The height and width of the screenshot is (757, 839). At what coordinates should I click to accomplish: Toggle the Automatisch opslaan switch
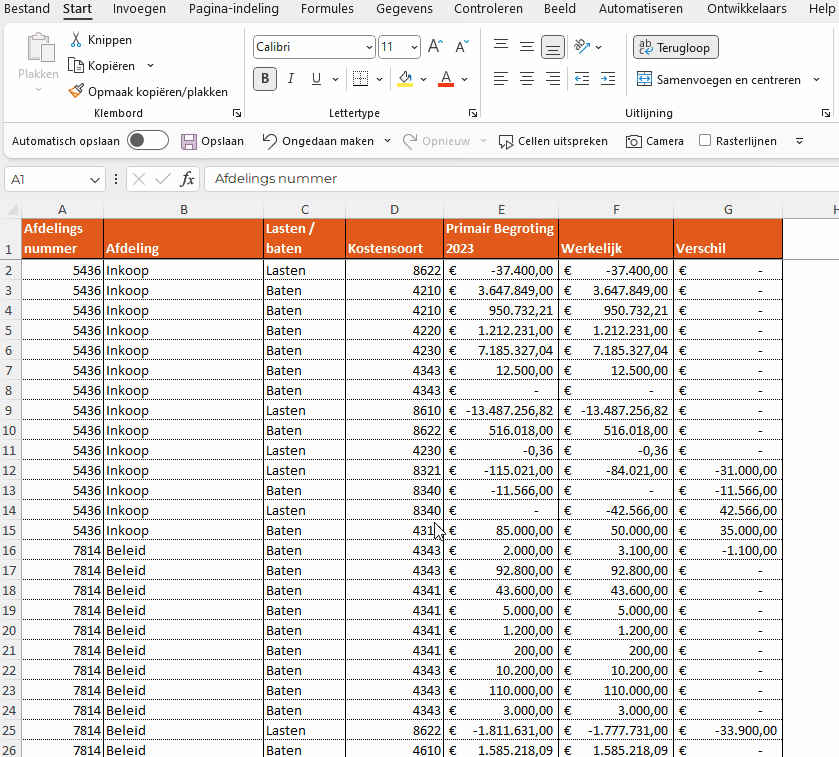pyautogui.click(x=148, y=141)
